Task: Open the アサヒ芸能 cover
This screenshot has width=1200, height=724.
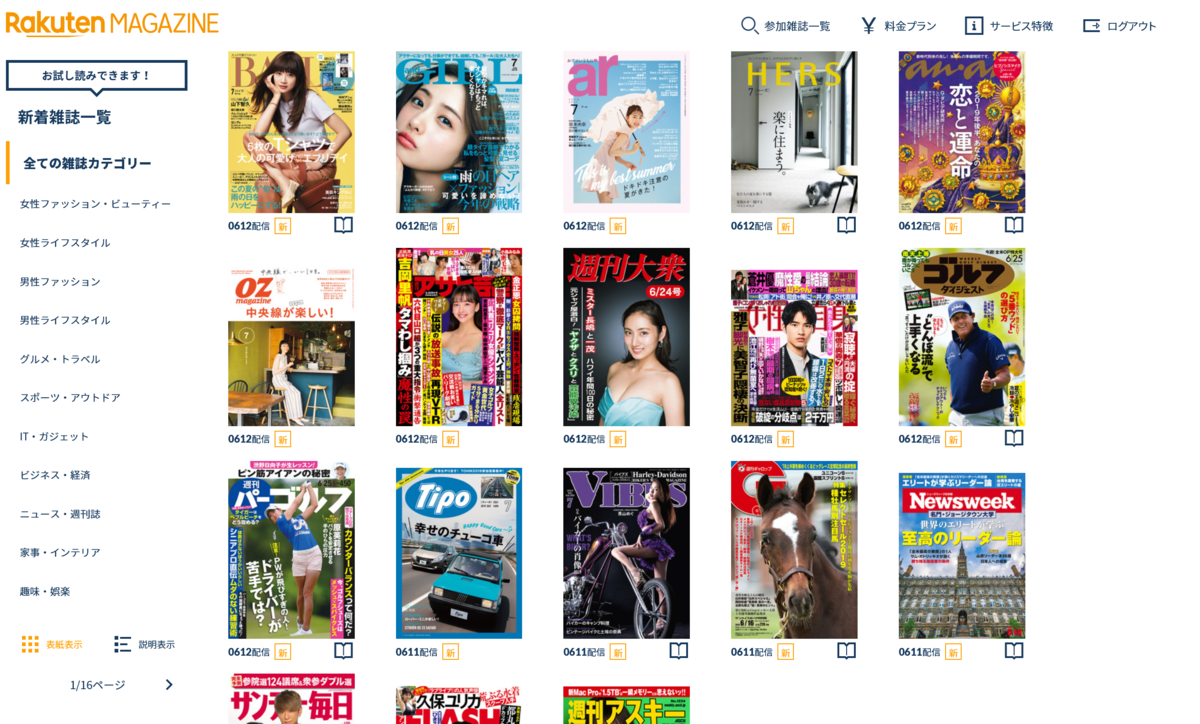Action: click(459, 337)
